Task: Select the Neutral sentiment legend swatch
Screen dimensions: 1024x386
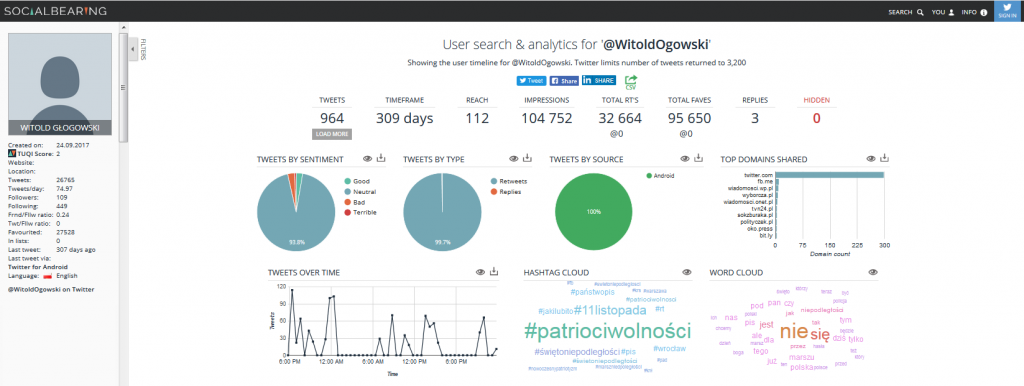Action: pyautogui.click(x=347, y=191)
